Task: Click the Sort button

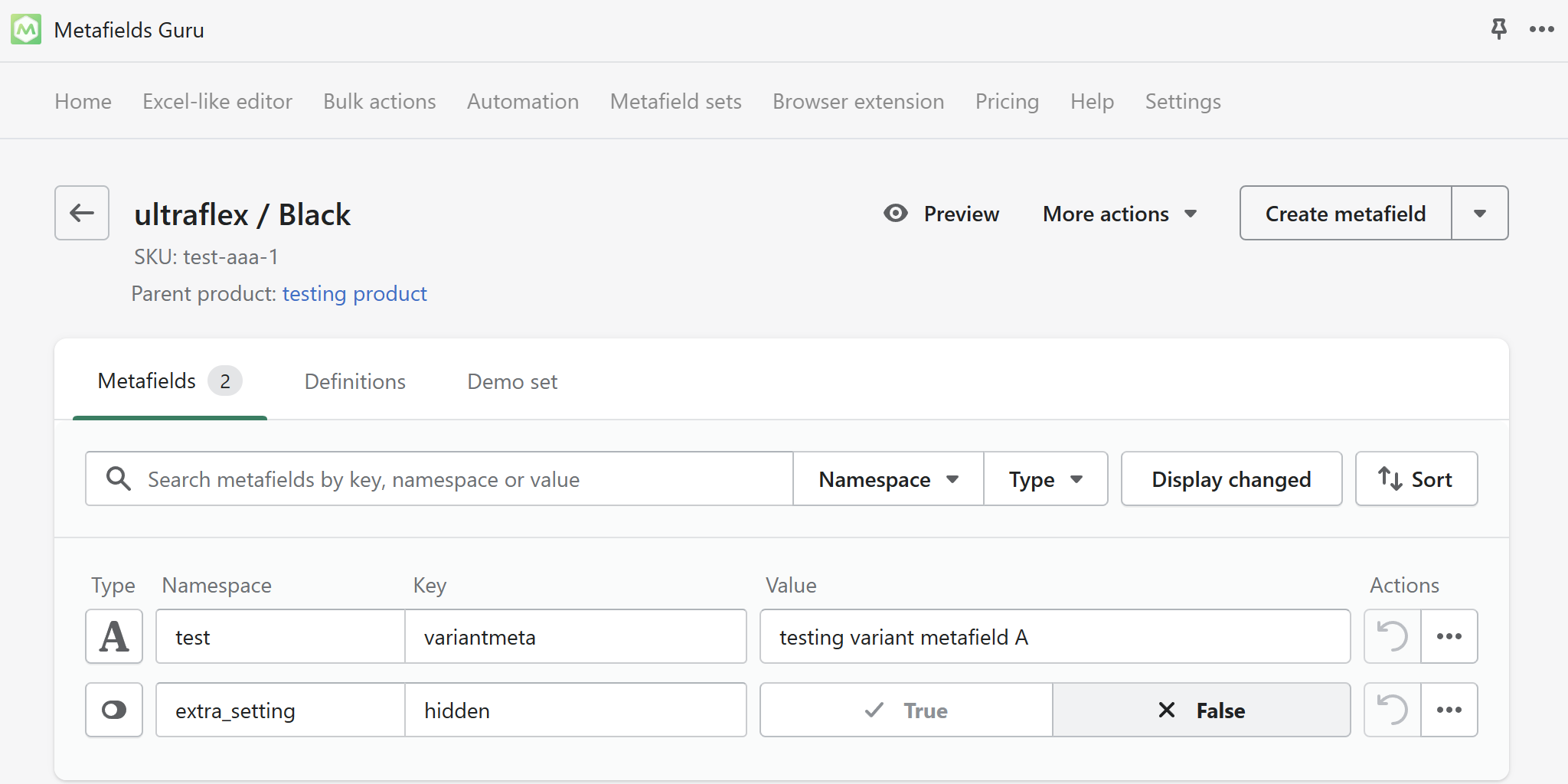Action: click(x=1416, y=479)
